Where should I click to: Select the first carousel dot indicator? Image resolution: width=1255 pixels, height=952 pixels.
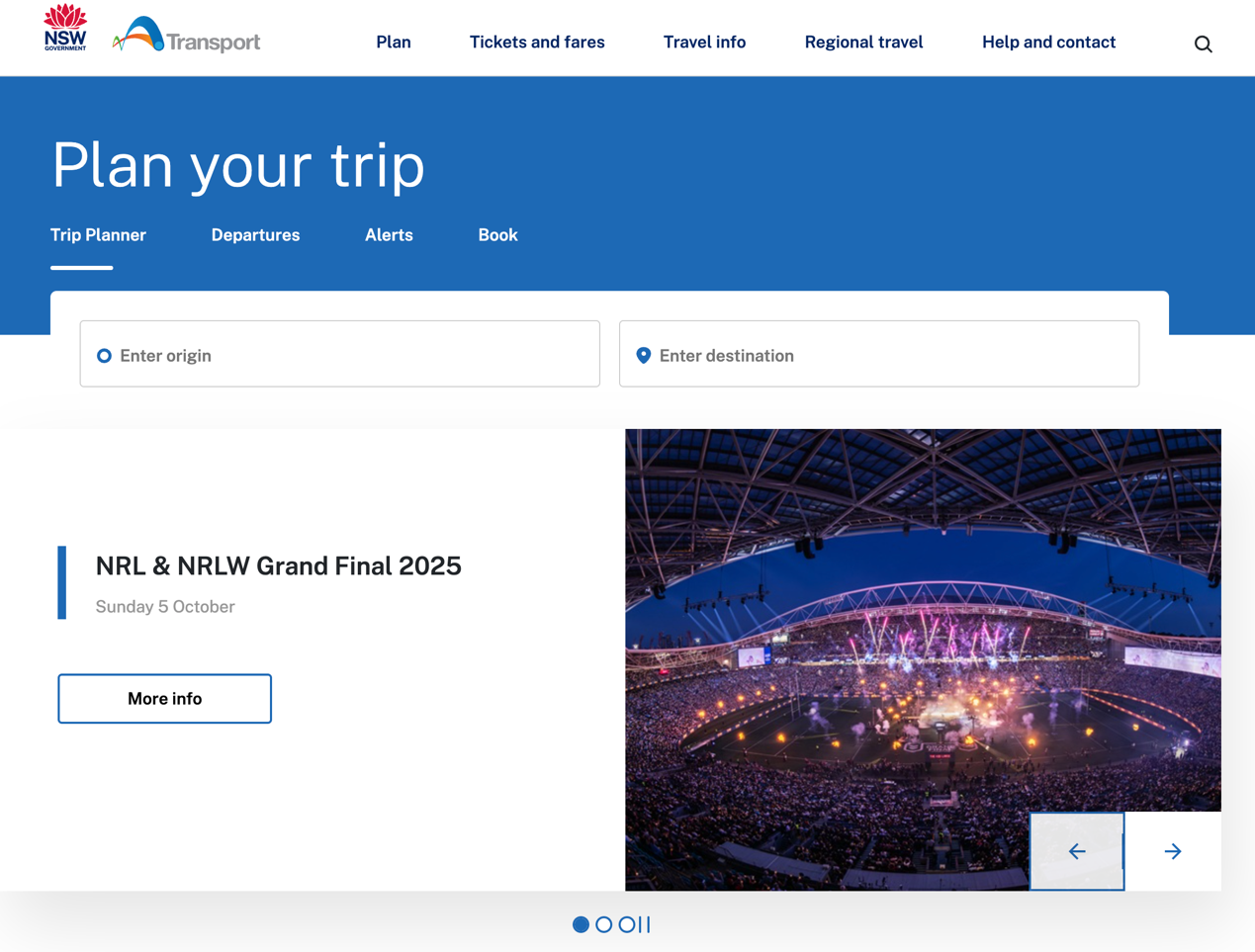pyautogui.click(x=581, y=924)
